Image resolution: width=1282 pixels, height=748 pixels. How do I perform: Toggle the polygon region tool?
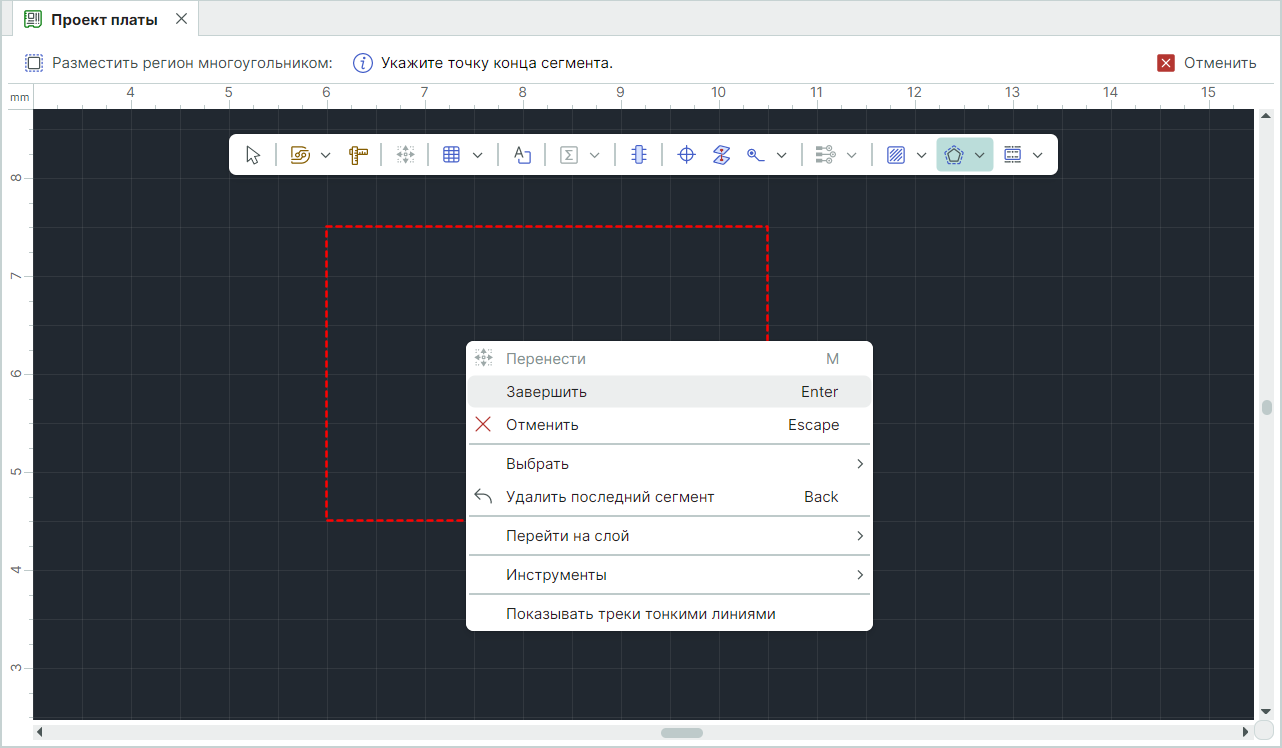tap(954, 155)
